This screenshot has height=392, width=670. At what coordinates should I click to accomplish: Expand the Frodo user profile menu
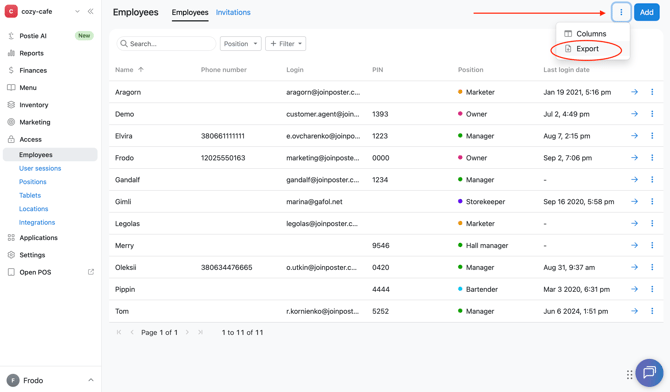[50, 380]
